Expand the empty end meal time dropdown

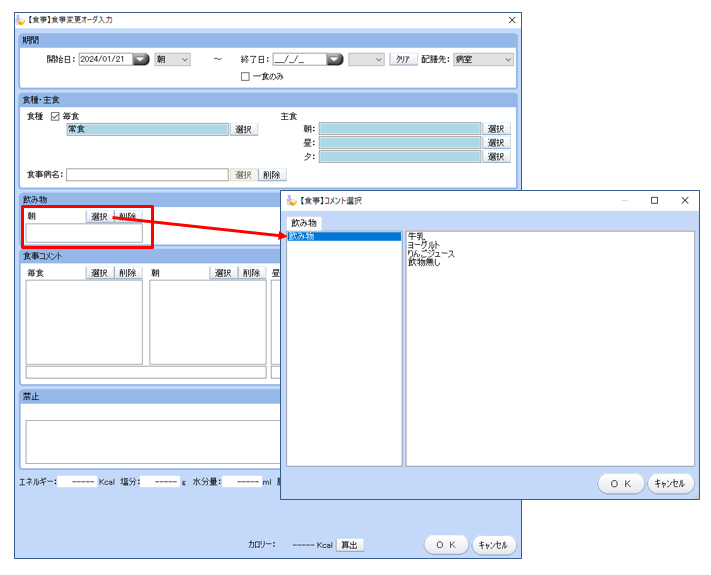point(366,59)
